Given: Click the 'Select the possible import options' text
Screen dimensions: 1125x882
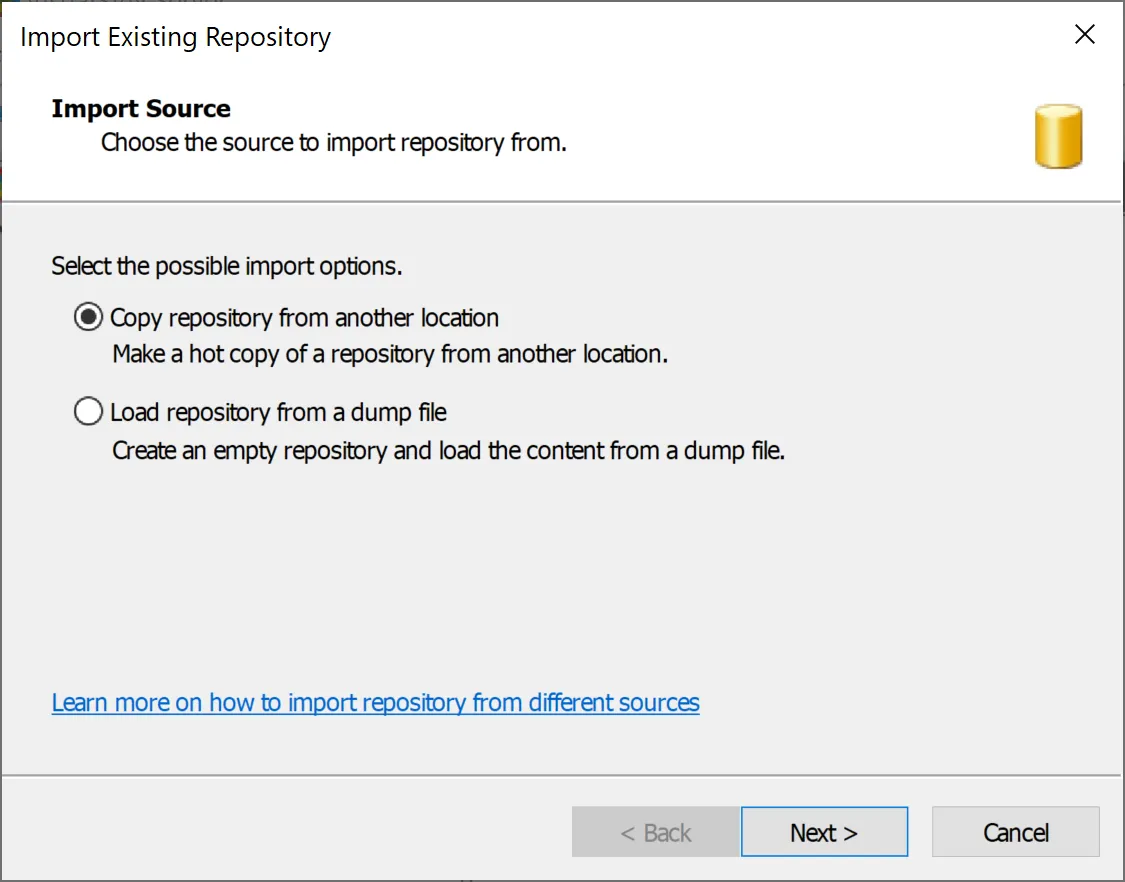Looking at the screenshot, I should (227, 267).
